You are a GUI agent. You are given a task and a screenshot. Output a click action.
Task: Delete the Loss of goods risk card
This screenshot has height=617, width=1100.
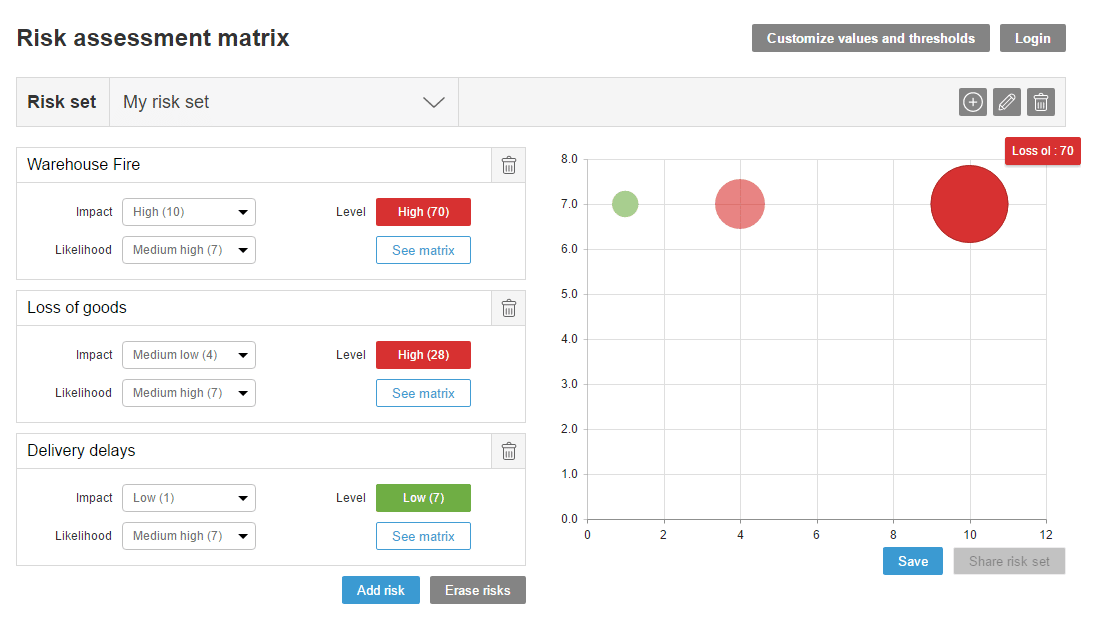[x=508, y=308]
